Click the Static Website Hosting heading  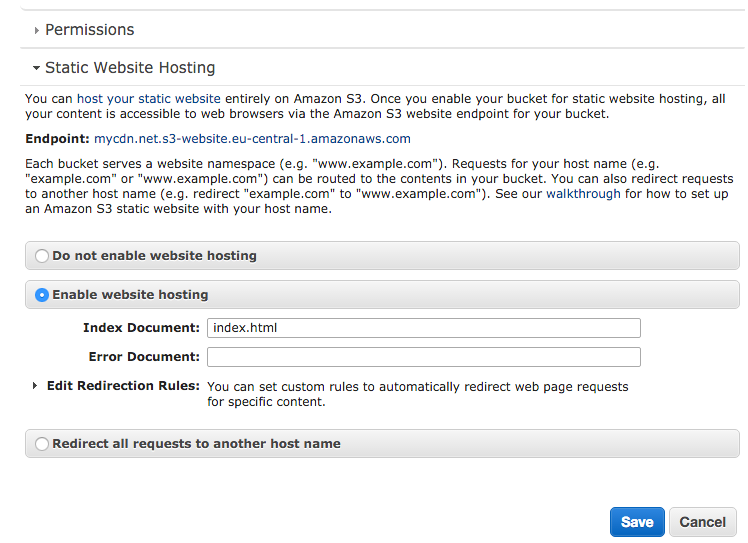tap(130, 68)
